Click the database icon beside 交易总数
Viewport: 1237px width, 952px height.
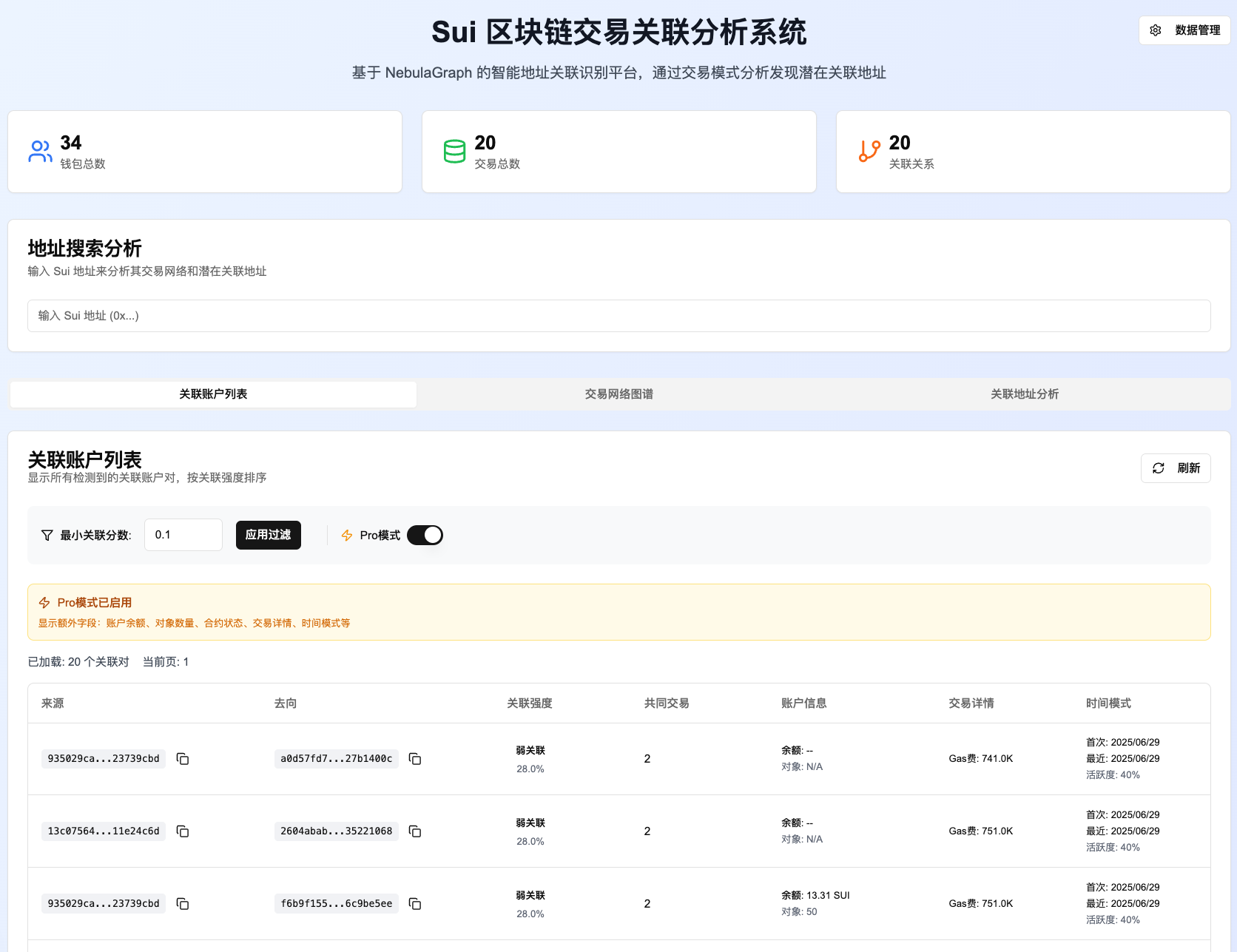(x=454, y=152)
